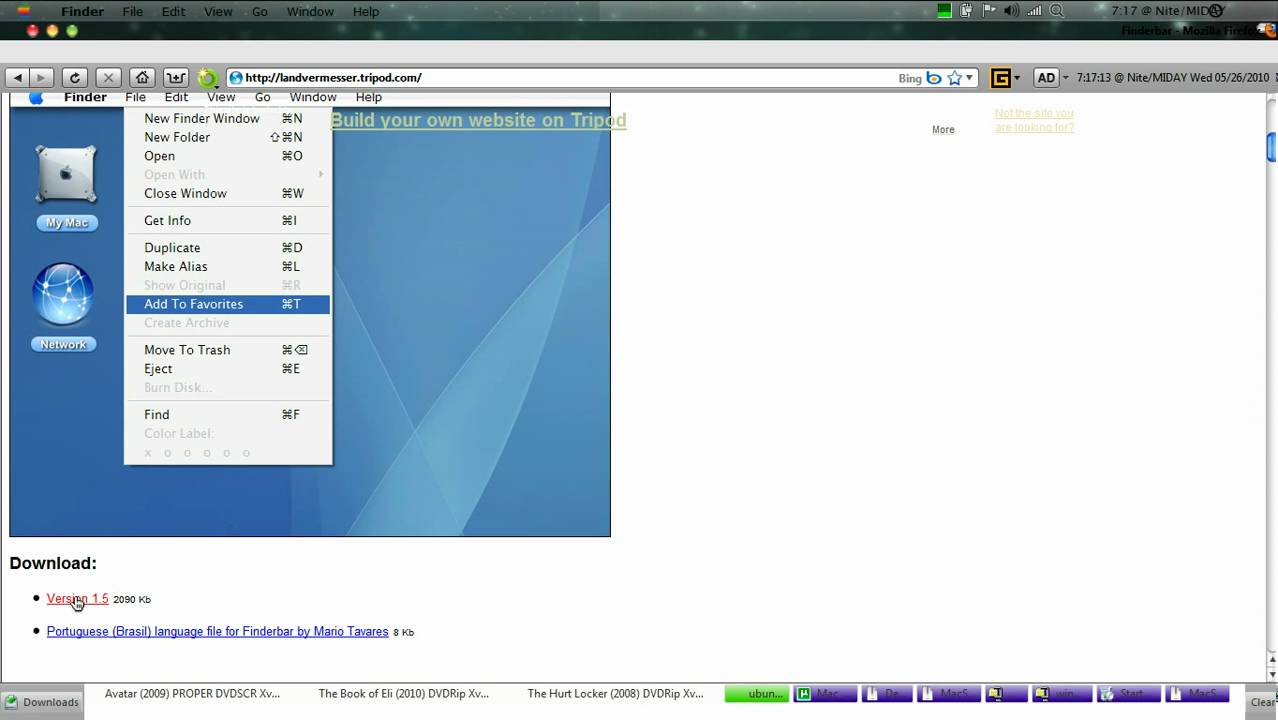The height and width of the screenshot is (720, 1278).
Task: Click the vertical scrollbar thumb on page right
Action: [x=1272, y=146]
